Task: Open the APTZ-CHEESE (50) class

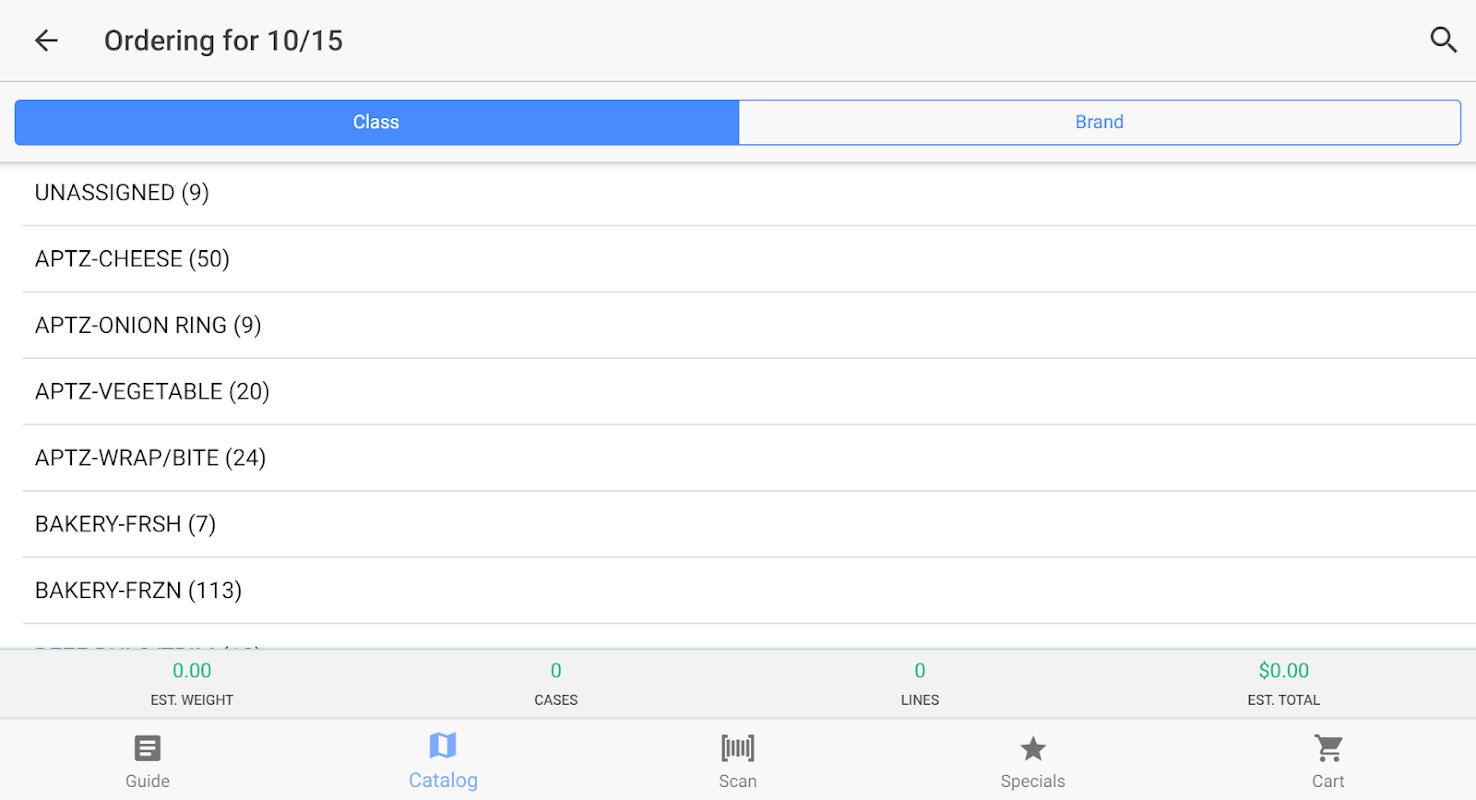Action: click(x=132, y=259)
